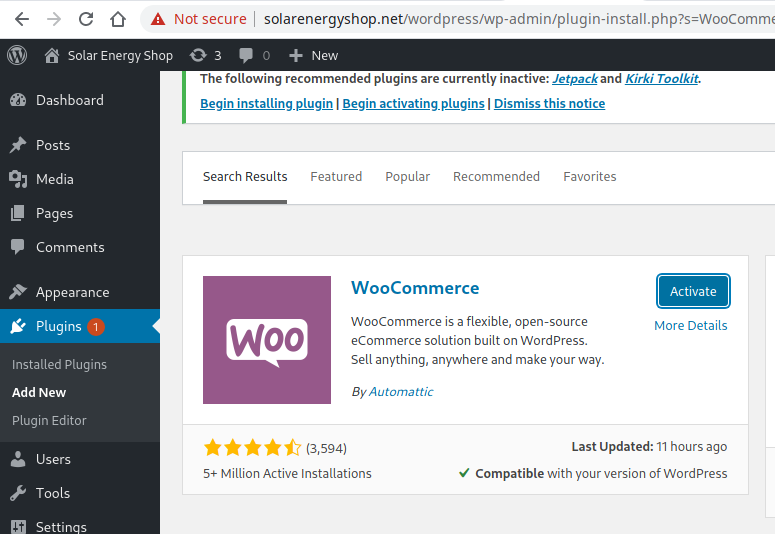Image resolution: width=775 pixels, height=534 pixels.
Task: Click the Posts pushpin icon
Action: (18, 145)
